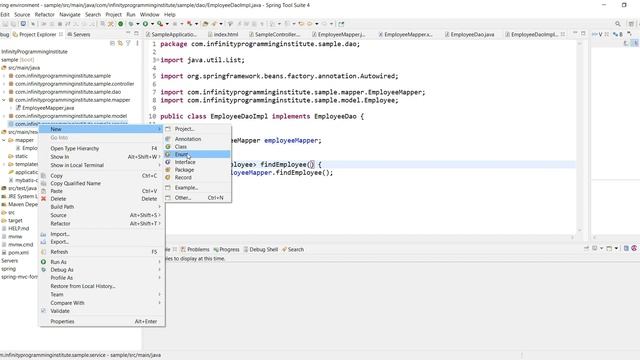Switch to the index.html editor tab

[x=223, y=35]
